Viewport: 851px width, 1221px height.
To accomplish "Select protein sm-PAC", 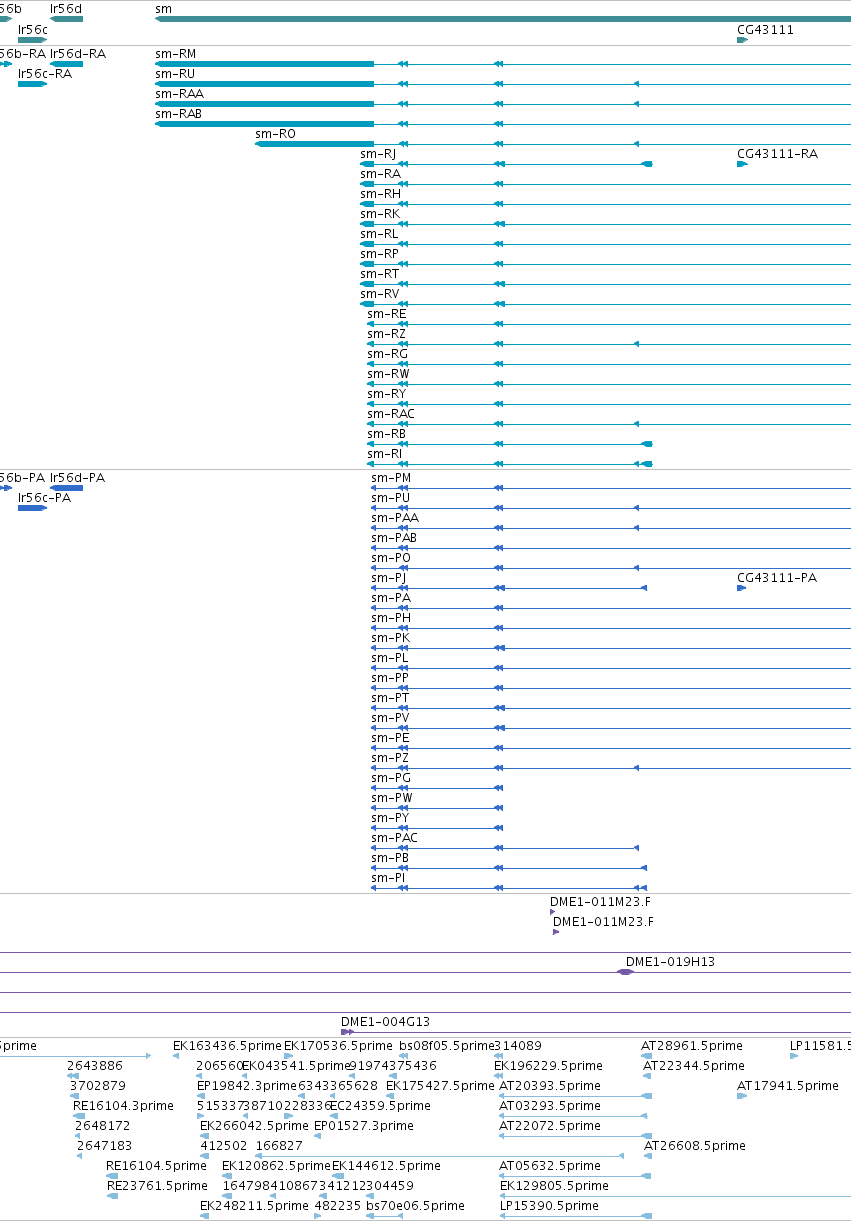I will click(x=395, y=837).
